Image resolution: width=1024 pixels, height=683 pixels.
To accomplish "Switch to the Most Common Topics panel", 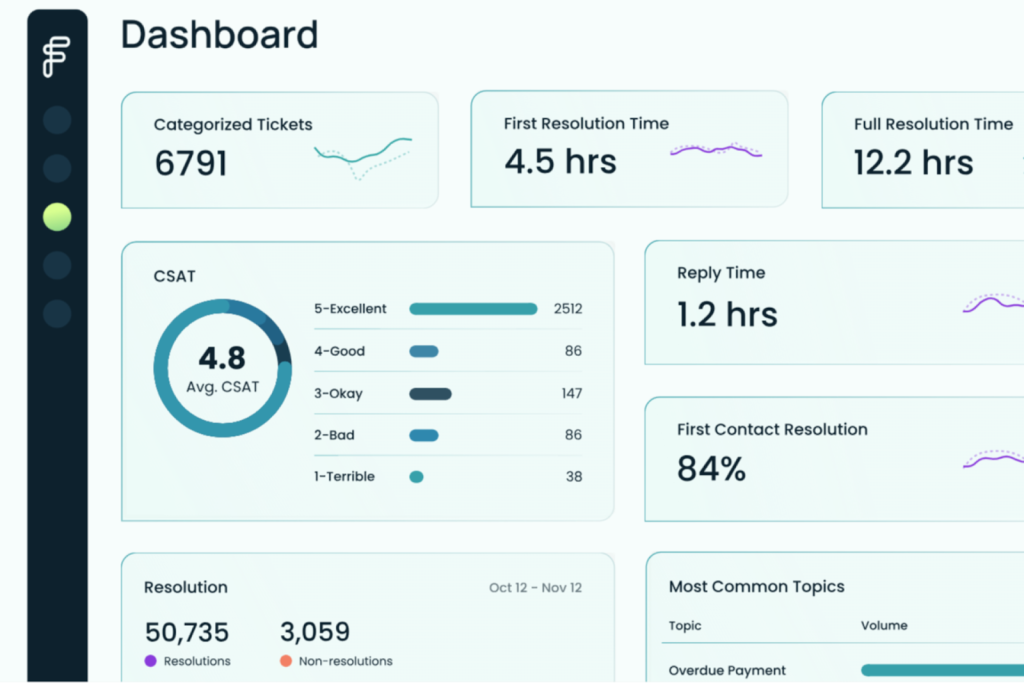I will click(x=755, y=587).
